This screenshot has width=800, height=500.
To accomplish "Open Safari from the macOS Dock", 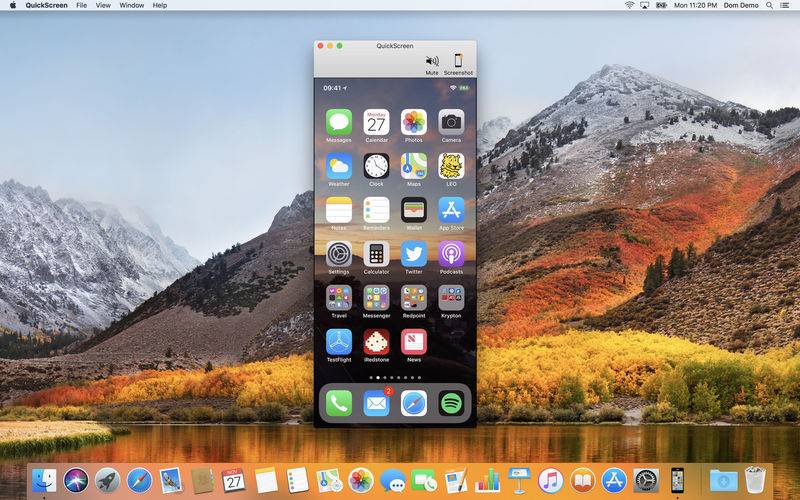I will click(139, 481).
